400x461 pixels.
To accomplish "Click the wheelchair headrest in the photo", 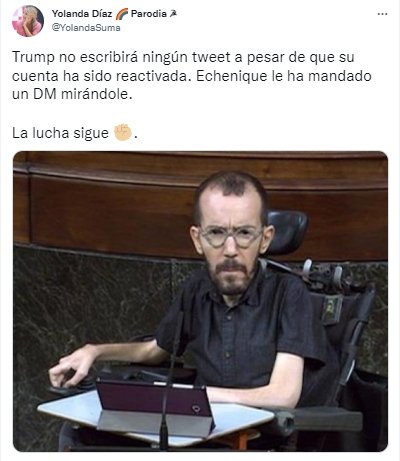I will click(287, 231).
